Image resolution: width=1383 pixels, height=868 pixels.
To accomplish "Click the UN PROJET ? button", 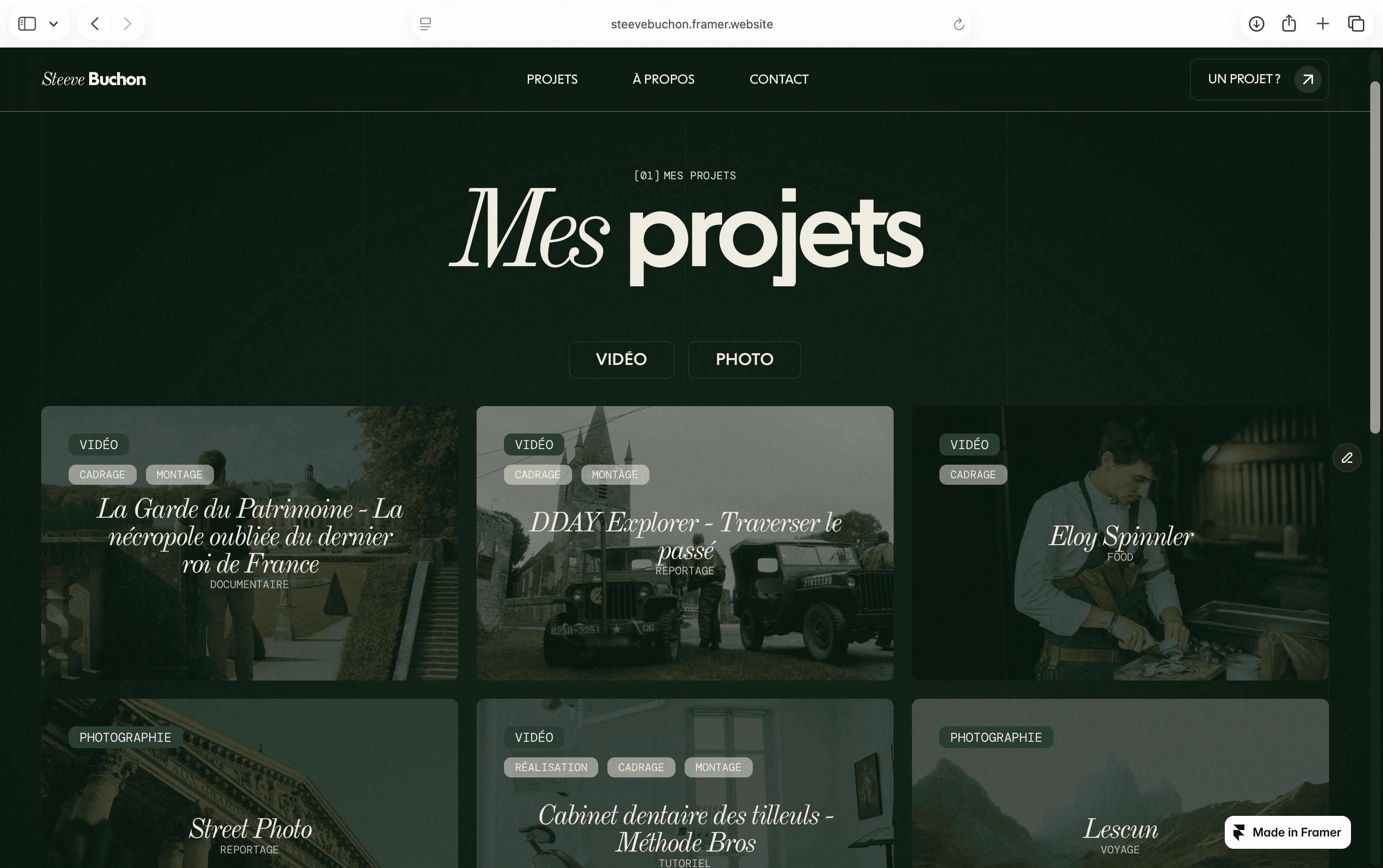I will [x=1259, y=79].
